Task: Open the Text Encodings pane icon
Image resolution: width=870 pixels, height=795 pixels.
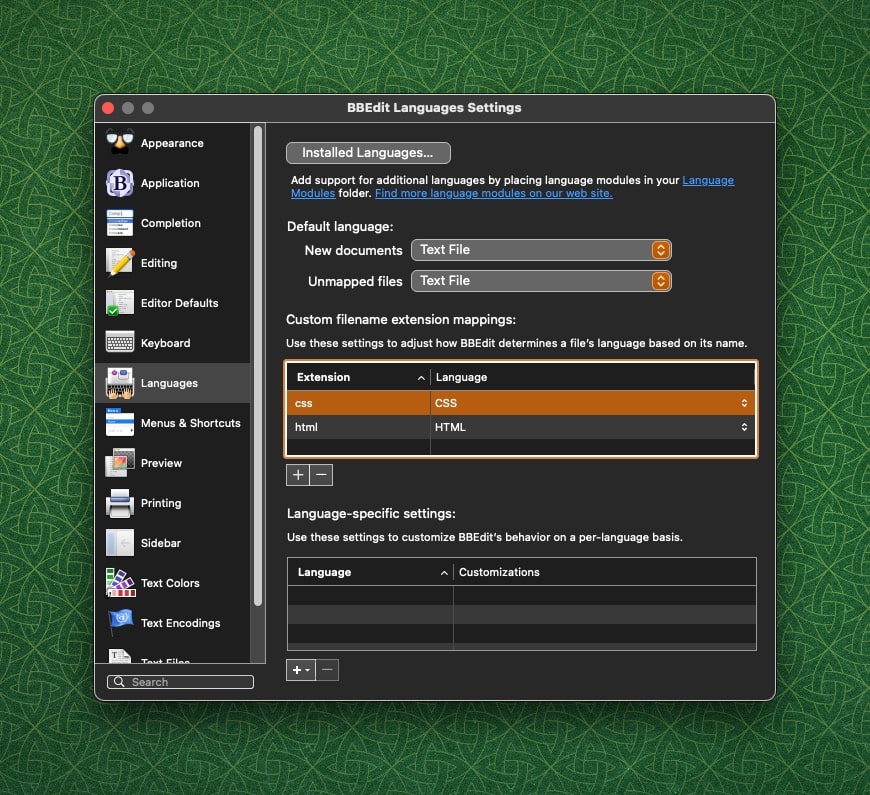Action: tap(120, 623)
